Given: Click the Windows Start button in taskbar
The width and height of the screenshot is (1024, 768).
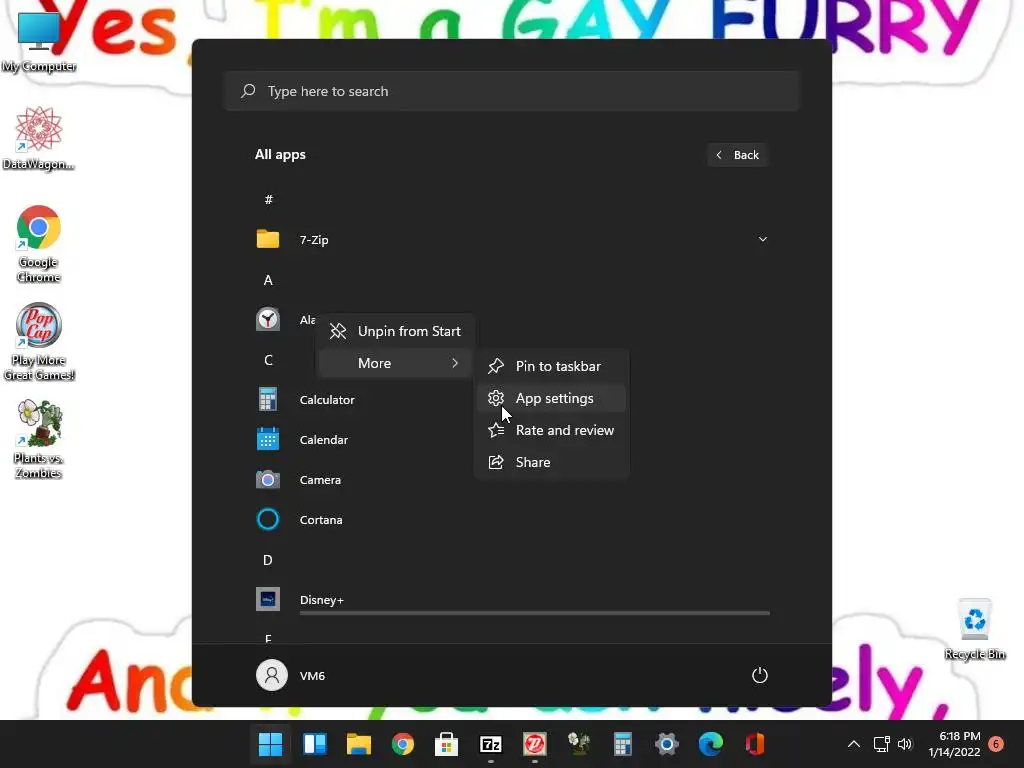Looking at the screenshot, I should point(270,744).
